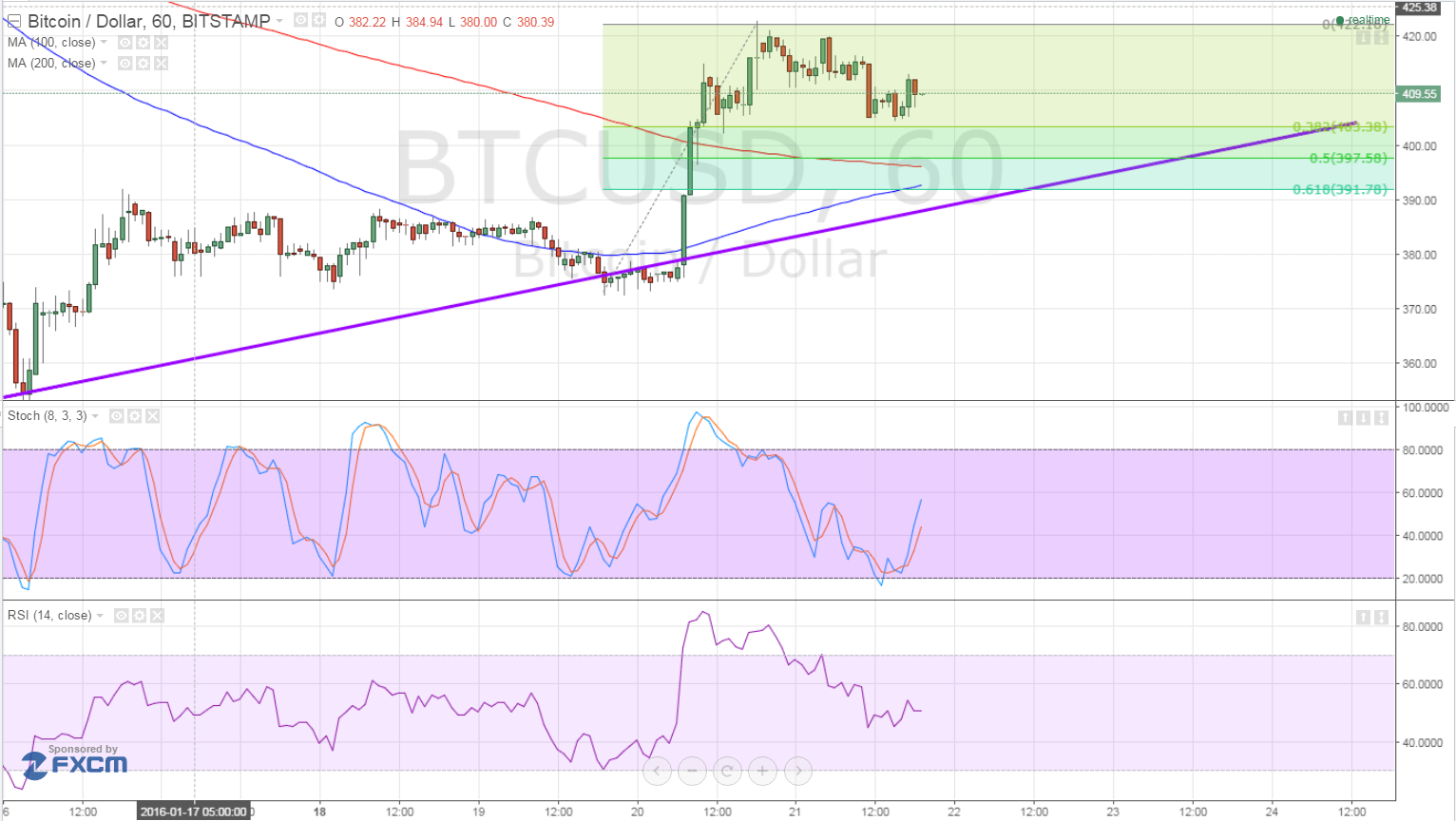The width and height of the screenshot is (1456, 821).
Task: Click the Low value 380.00
Action: pos(479,22)
